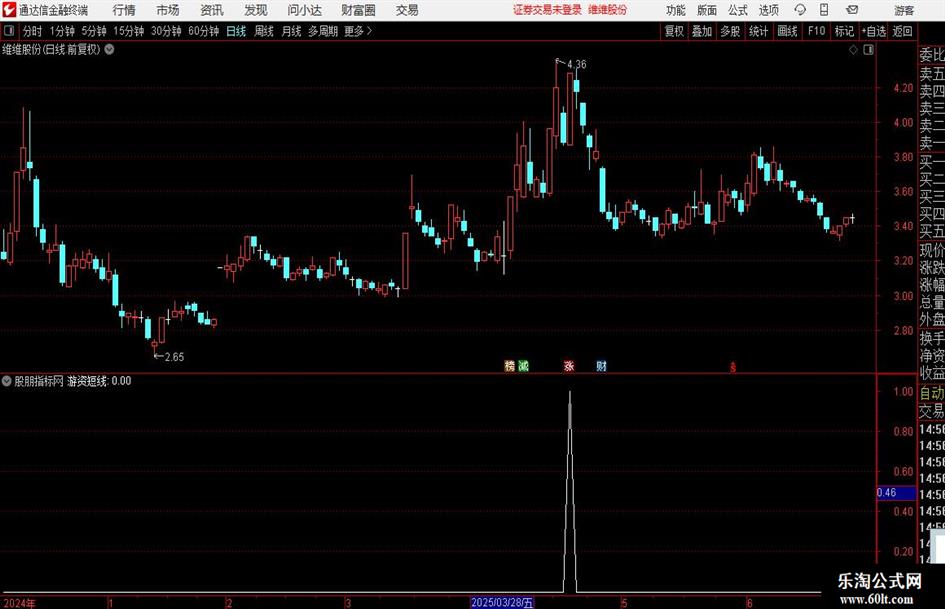Switch to the 60分钟 period tab
This screenshot has height=609, width=945.
[x=204, y=31]
